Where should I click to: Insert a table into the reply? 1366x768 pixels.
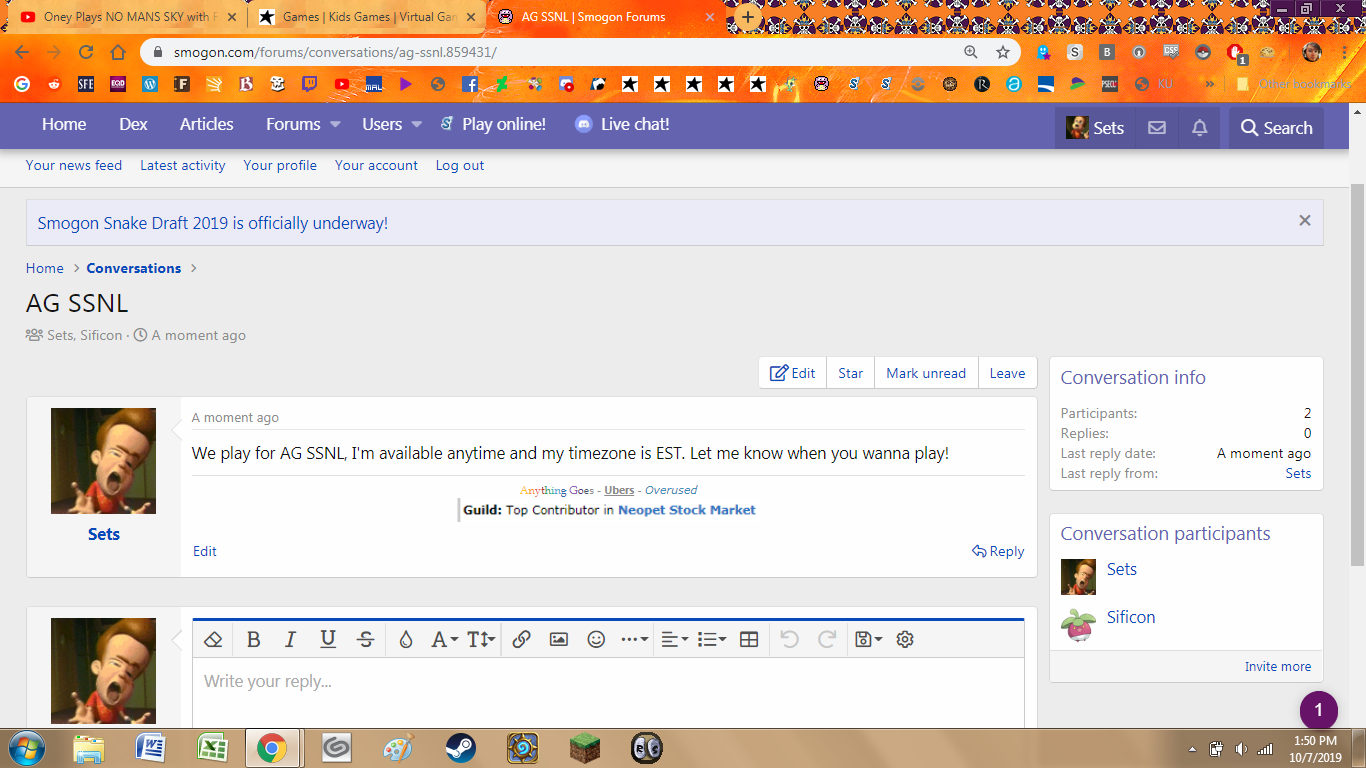point(749,640)
